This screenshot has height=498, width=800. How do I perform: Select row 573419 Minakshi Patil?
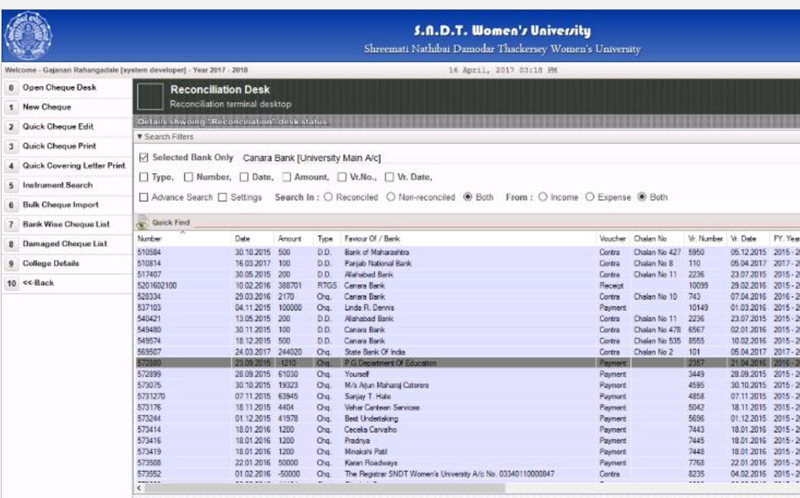click(x=467, y=452)
